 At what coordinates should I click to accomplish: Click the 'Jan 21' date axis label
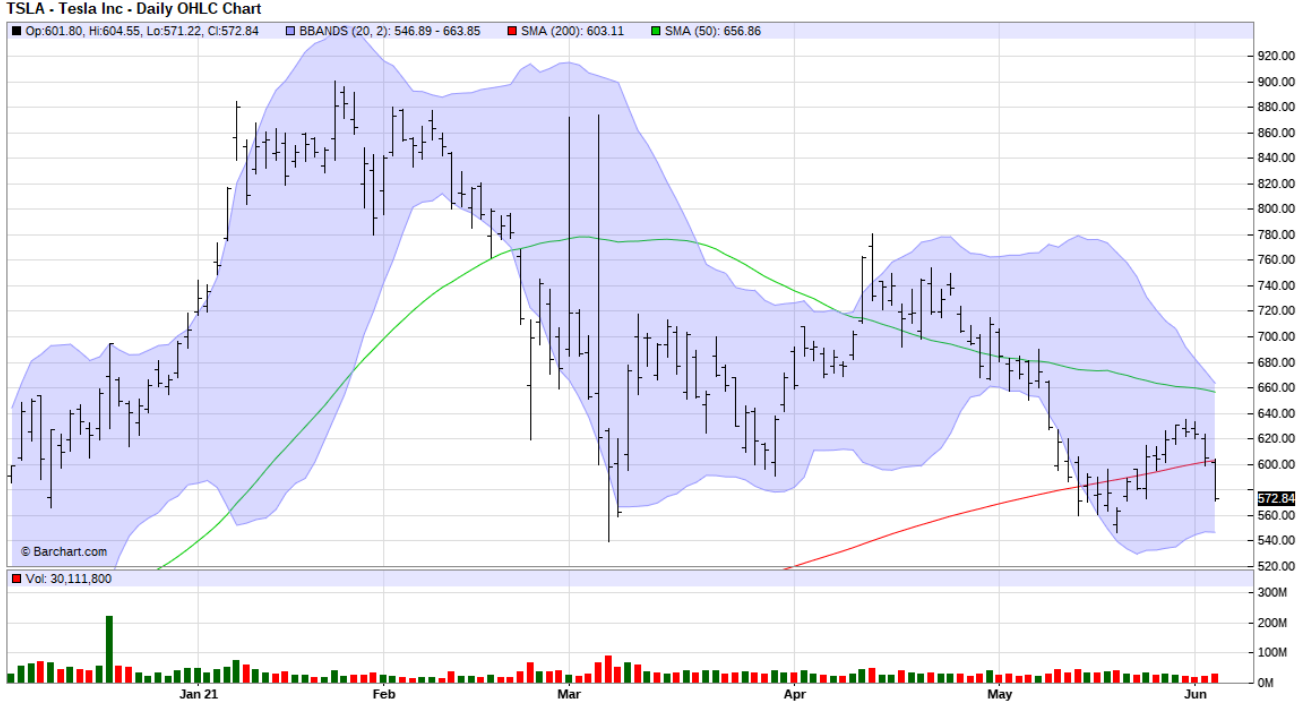pyautogui.click(x=198, y=694)
